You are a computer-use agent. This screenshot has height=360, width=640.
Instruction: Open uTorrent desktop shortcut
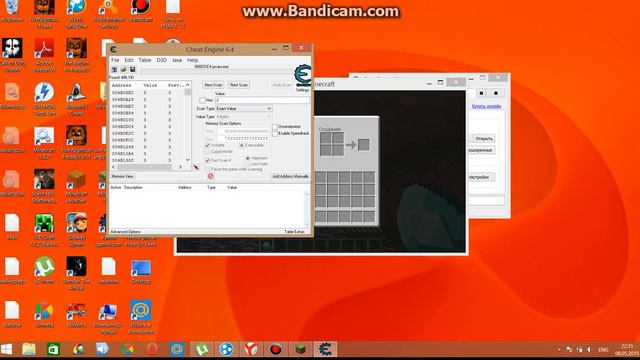click(44, 267)
